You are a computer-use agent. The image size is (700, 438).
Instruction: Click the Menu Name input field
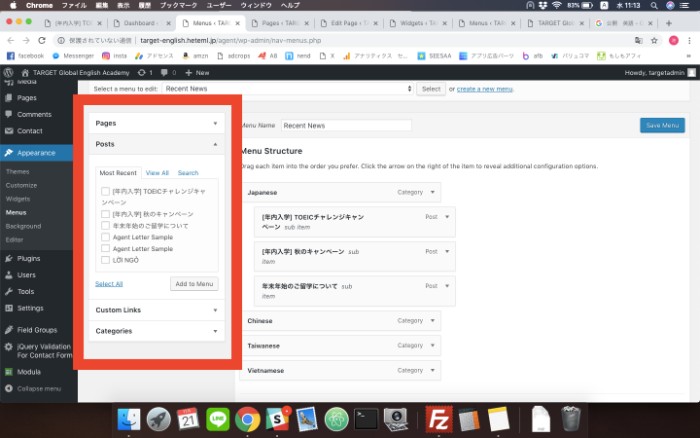[x=345, y=126]
